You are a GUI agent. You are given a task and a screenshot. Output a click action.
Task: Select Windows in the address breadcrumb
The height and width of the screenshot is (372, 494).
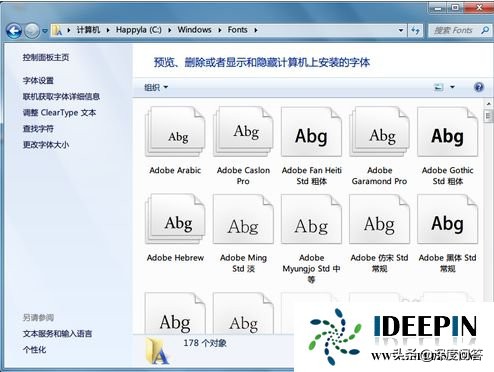point(194,30)
